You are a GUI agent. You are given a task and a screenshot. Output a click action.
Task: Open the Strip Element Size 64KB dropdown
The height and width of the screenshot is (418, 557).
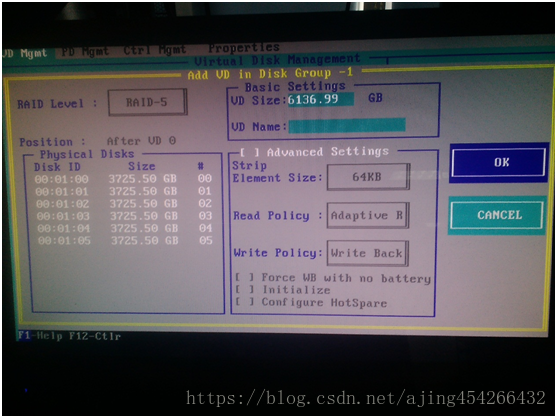click(x=368, y=177)
